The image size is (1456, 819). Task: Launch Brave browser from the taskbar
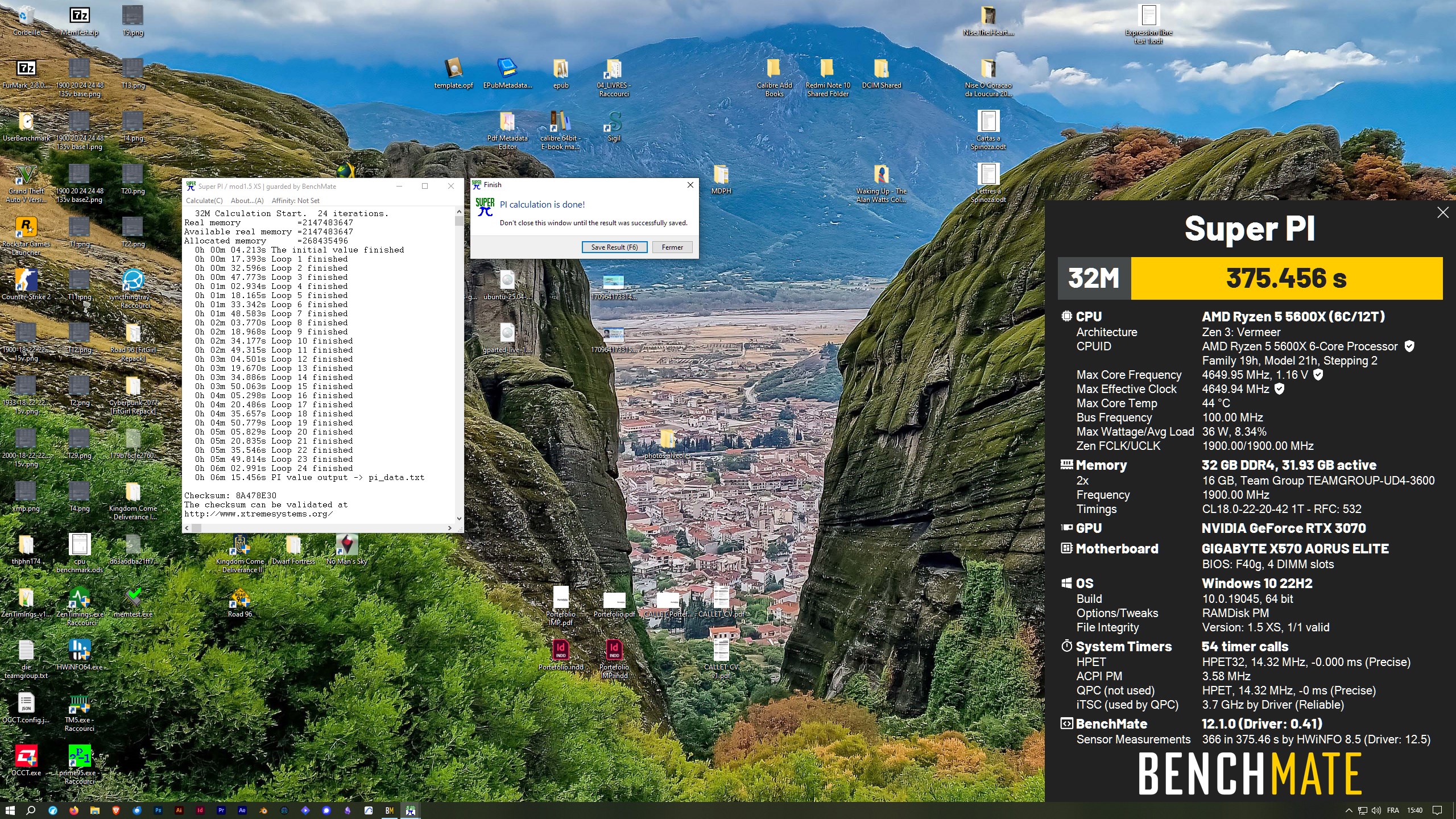[x=115, y=810]
